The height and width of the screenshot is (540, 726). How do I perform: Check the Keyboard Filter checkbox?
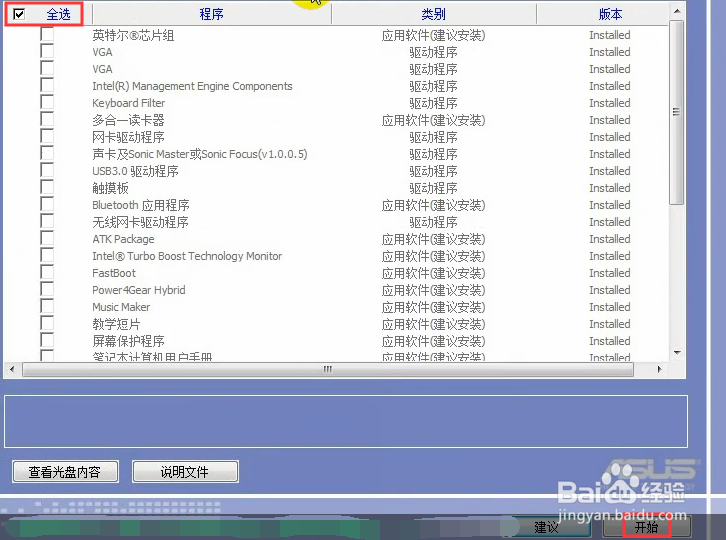(47, 102)
